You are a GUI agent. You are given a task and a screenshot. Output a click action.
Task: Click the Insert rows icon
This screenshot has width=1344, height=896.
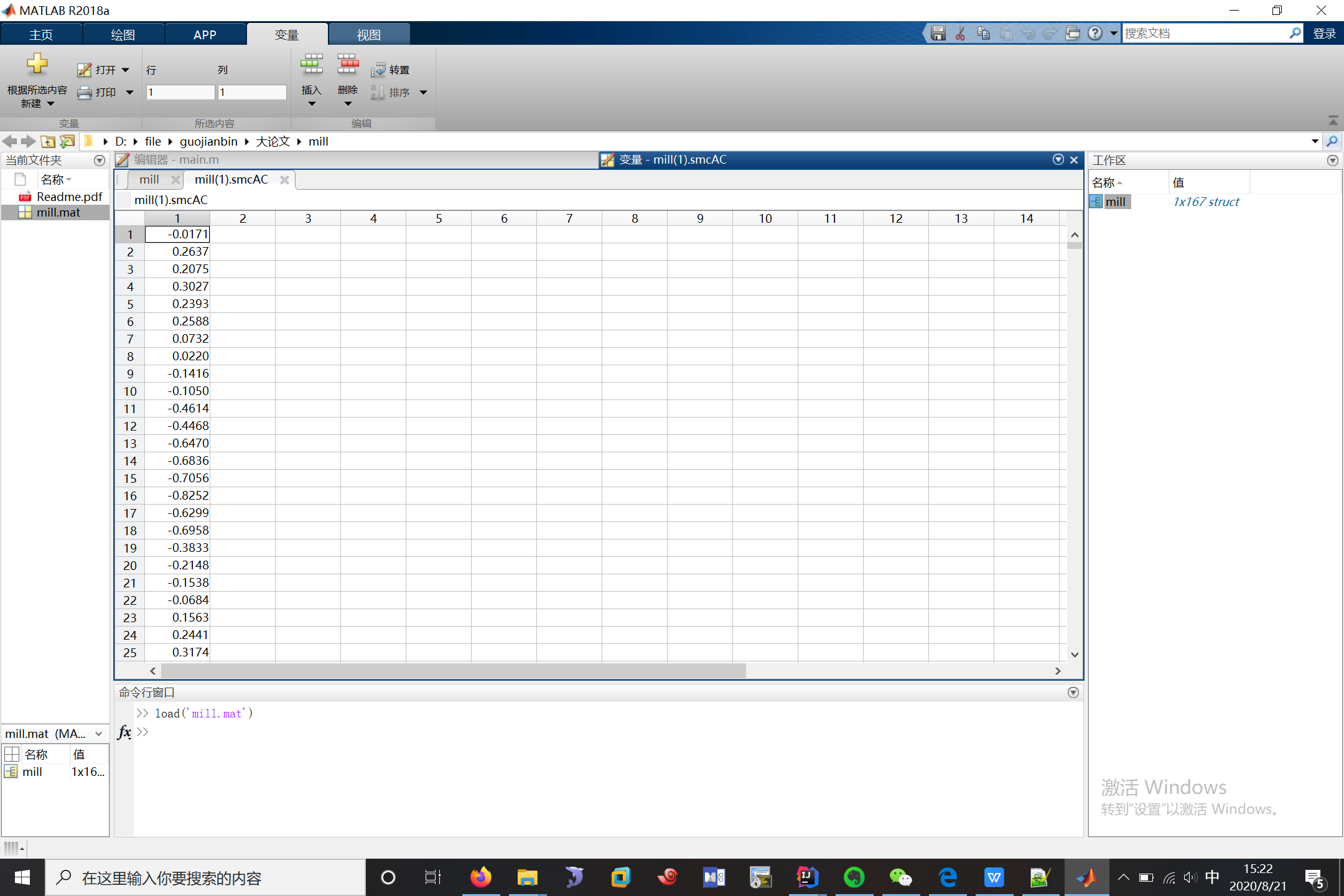(311, 64)
